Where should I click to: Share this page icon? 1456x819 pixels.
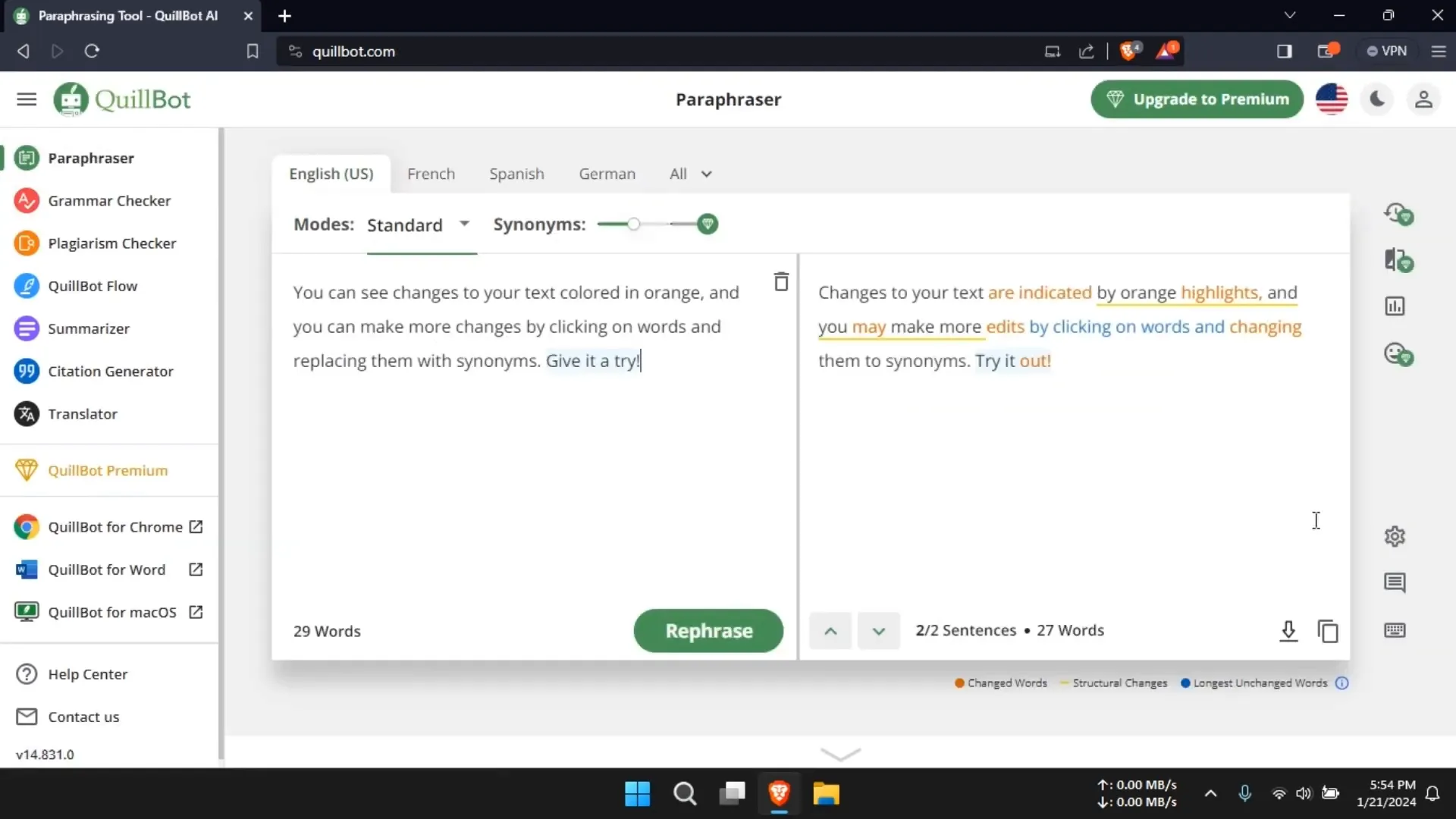click(1086, 51)
